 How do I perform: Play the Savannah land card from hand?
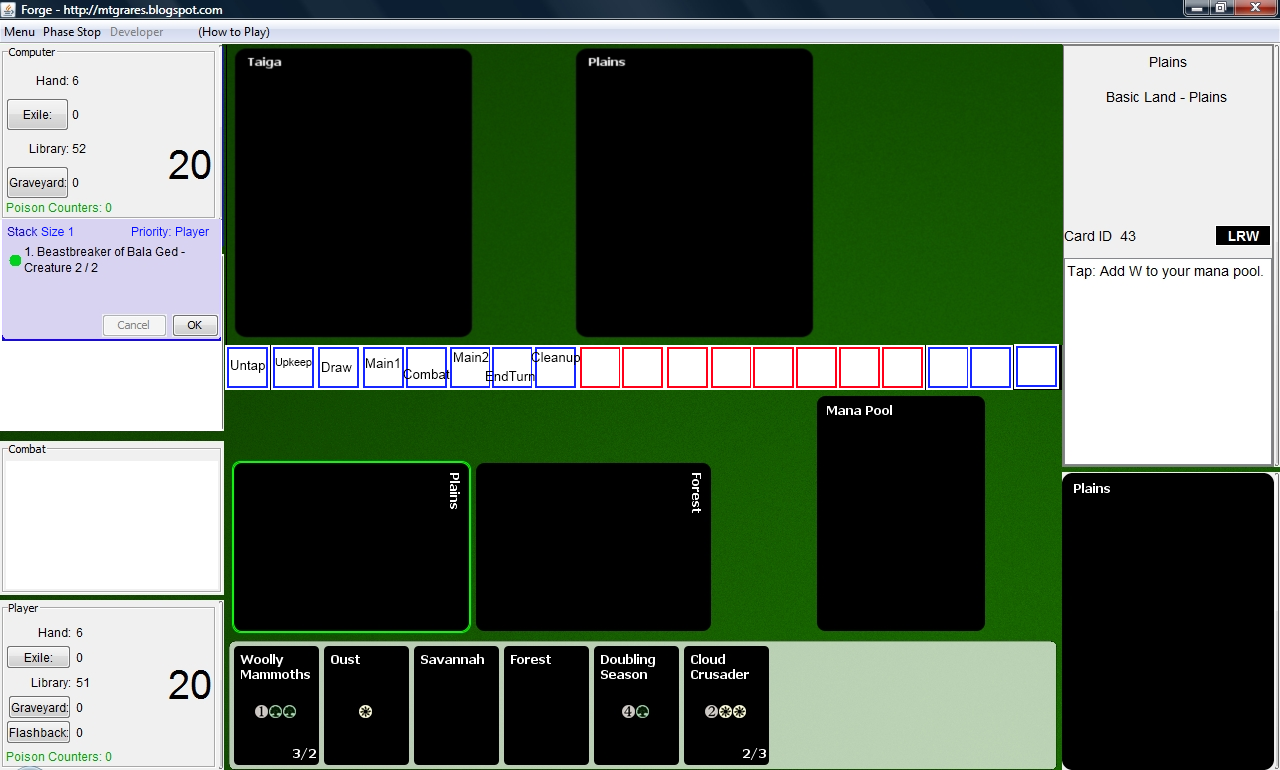pos(456,705)
